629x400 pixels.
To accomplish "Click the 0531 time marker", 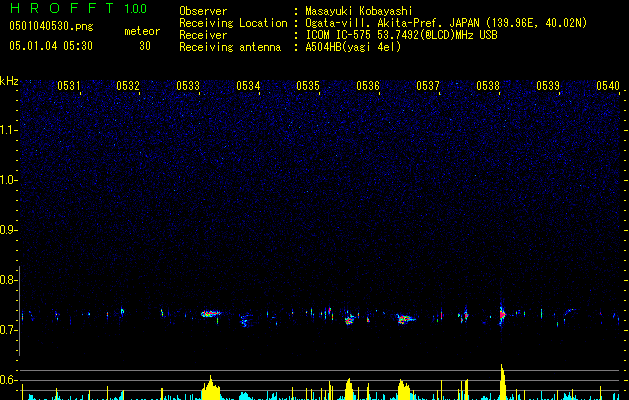I will coord(69,86).
